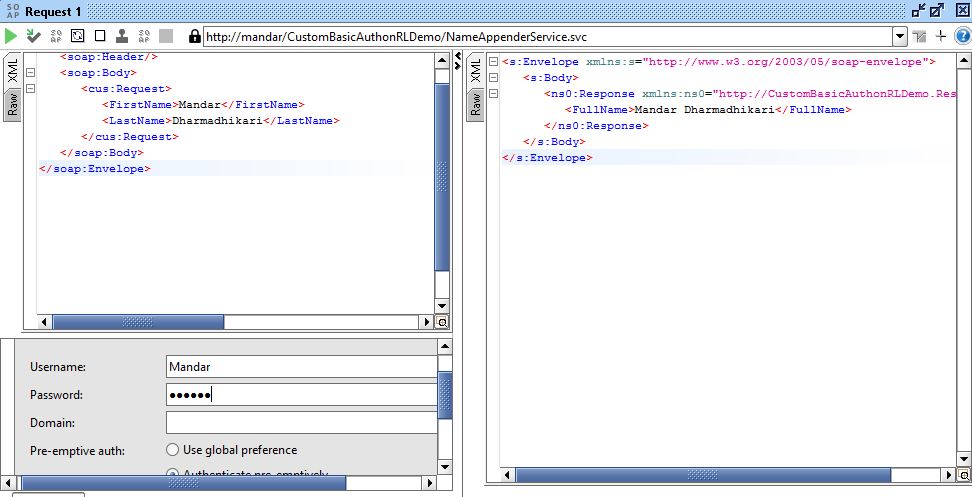Click the request editor vertical scrollbar thumb
The image size is (972, 497).
442,177
